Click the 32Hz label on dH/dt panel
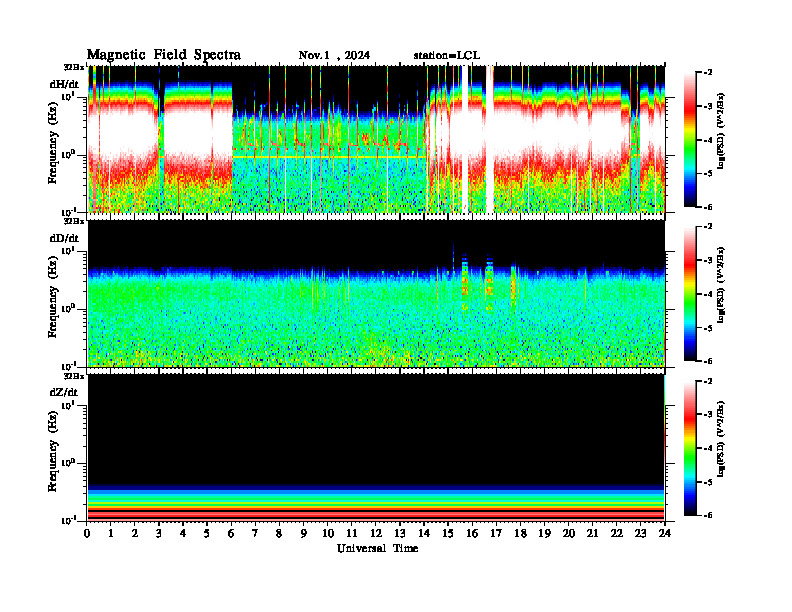 pyautogui.click(x=74, y=67)
